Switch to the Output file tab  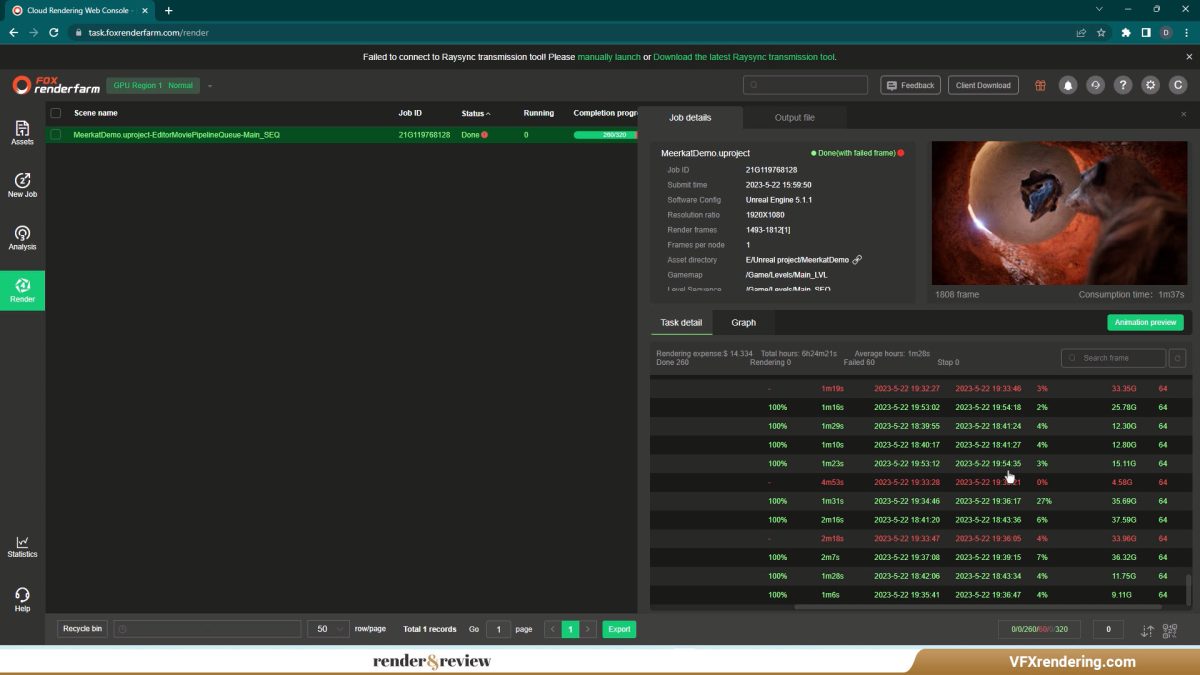coord(794,118)
